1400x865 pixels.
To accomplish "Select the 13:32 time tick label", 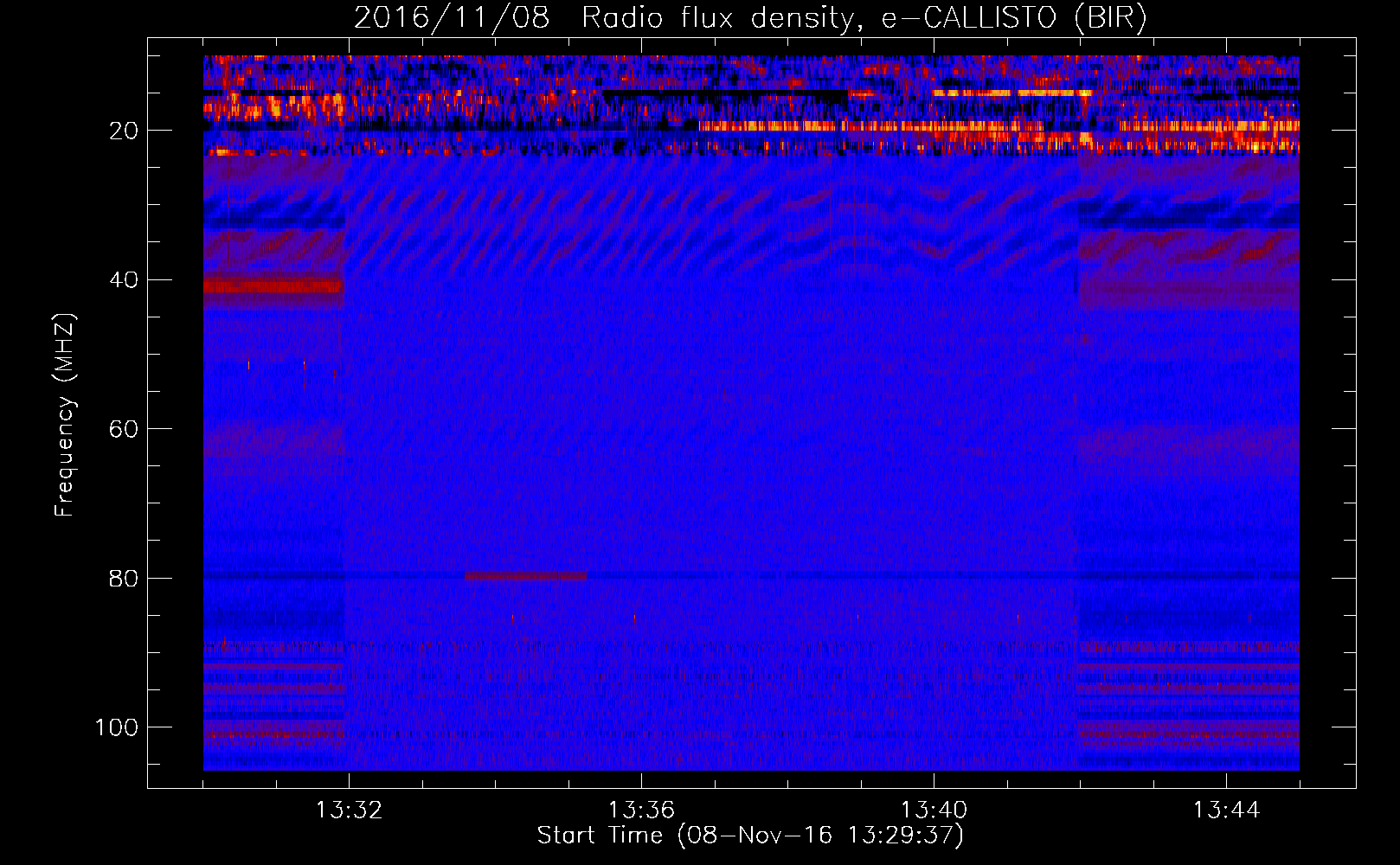I will tap(349, 811).
